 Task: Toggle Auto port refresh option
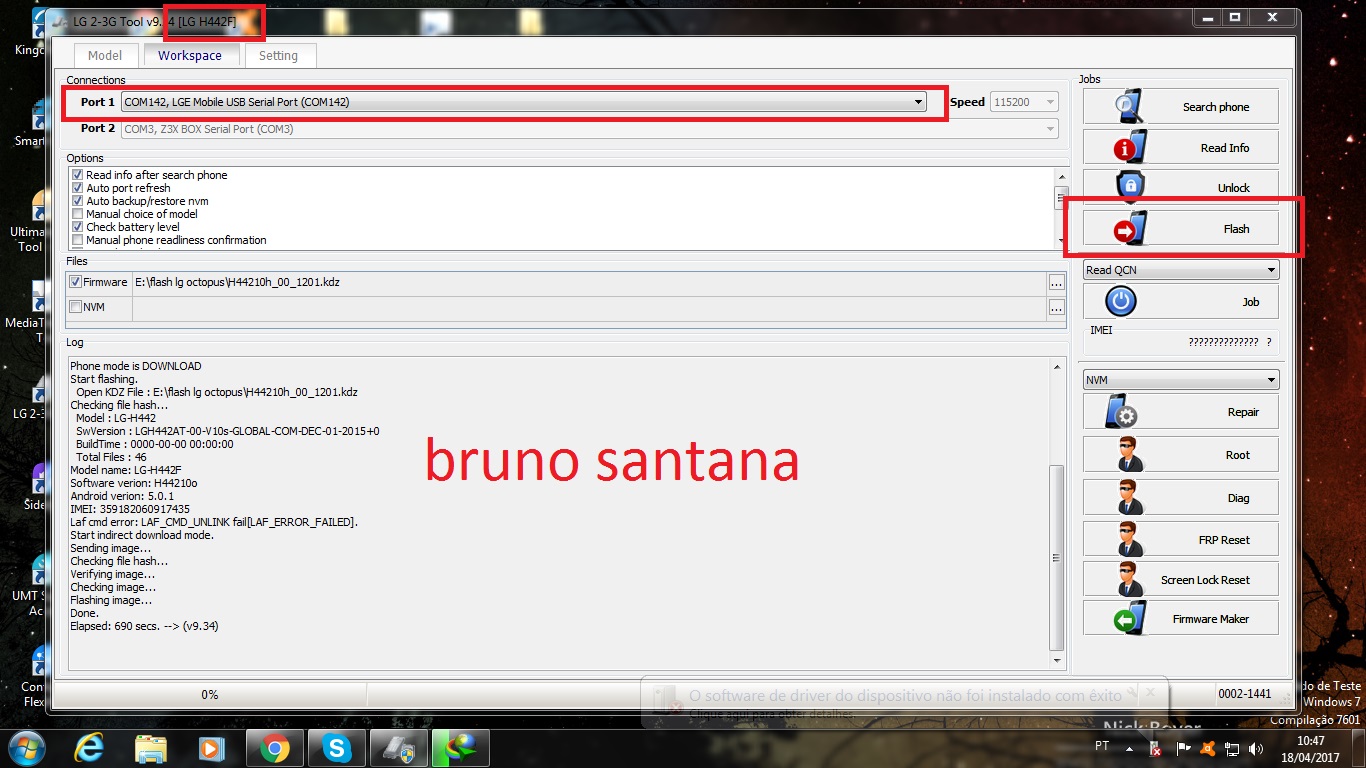click(x=77, y=188)
